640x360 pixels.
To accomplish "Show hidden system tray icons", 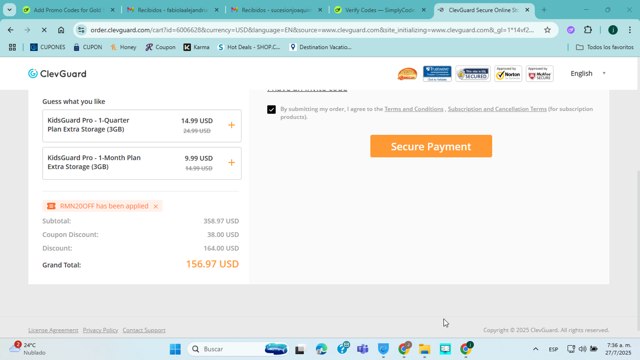I will click(536, 349).
